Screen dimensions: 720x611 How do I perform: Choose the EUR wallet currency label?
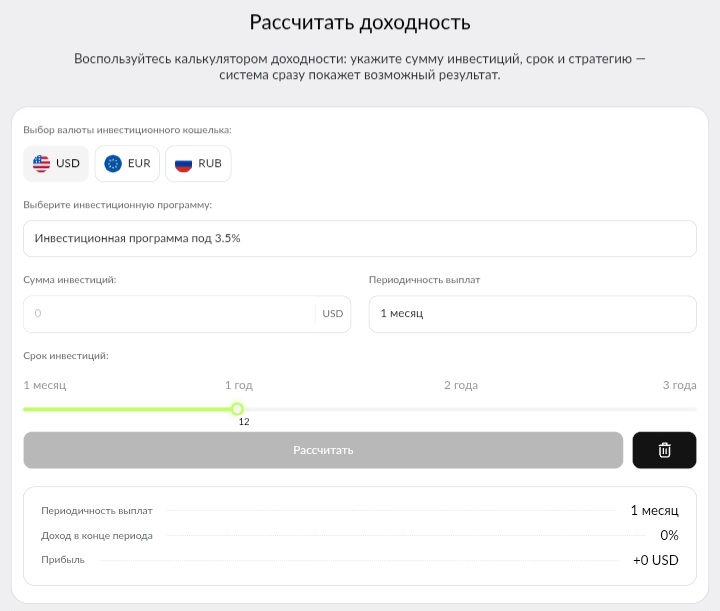(139, 164)
